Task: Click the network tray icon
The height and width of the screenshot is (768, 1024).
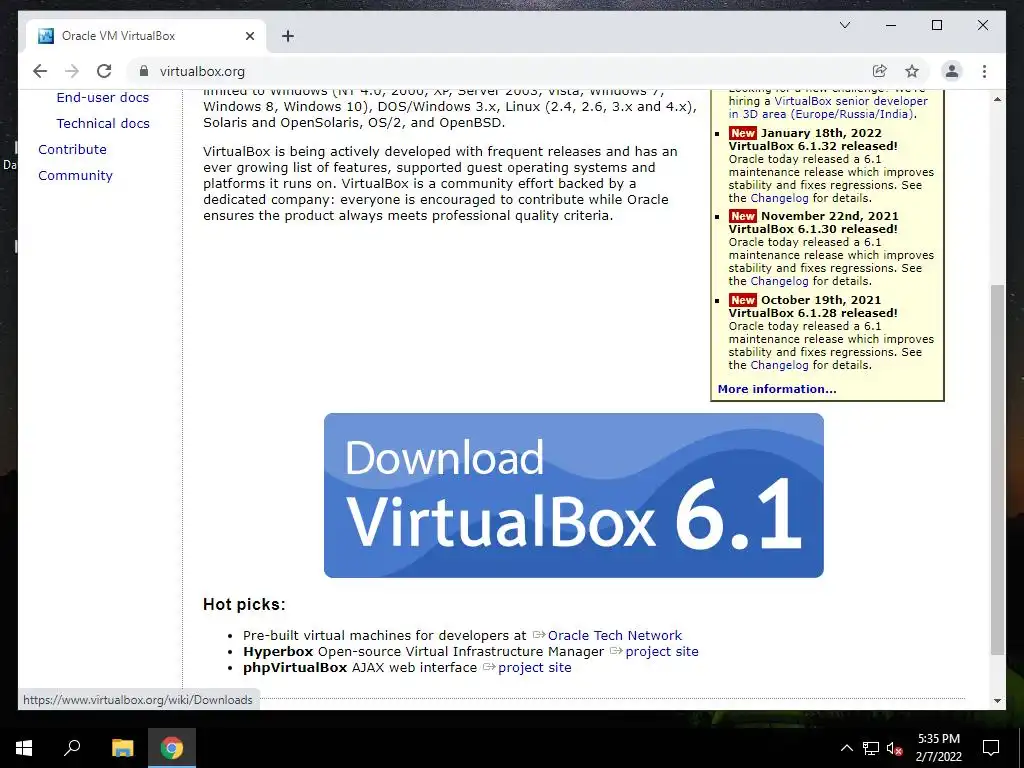Action: pos(871,748)
